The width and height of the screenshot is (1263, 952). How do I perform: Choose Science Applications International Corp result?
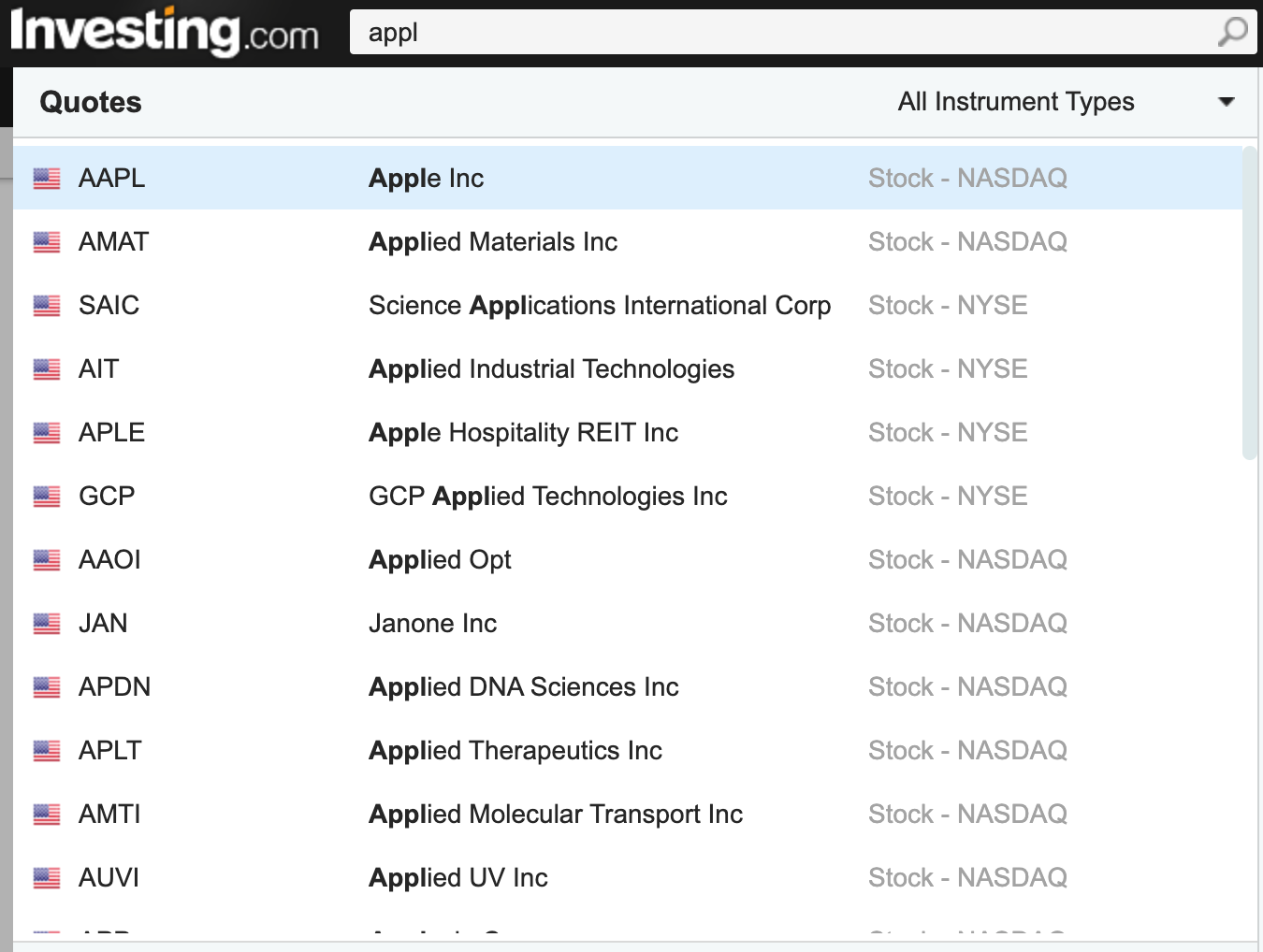click(628, 305)
